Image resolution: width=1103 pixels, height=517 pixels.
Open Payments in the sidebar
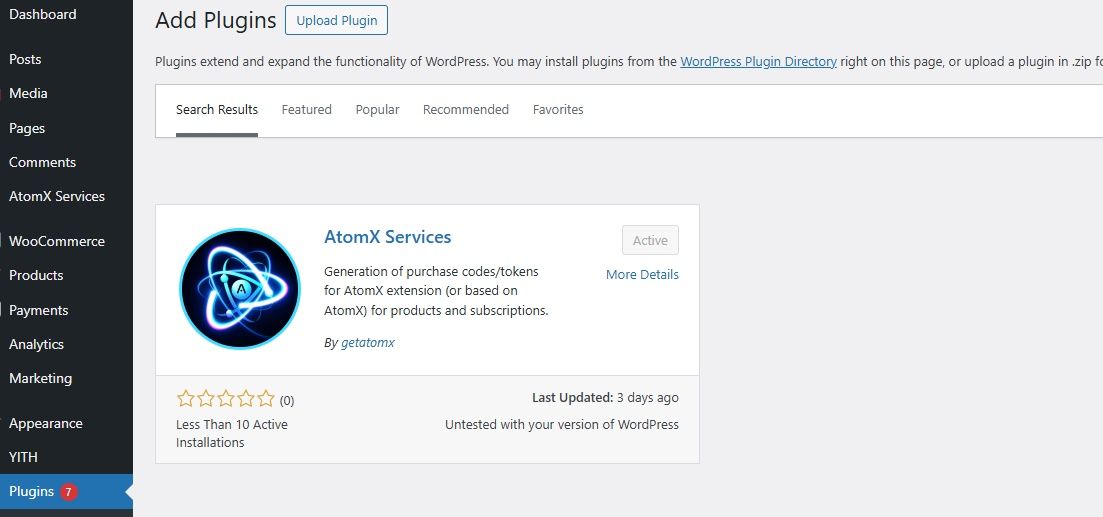click(39, 310)
